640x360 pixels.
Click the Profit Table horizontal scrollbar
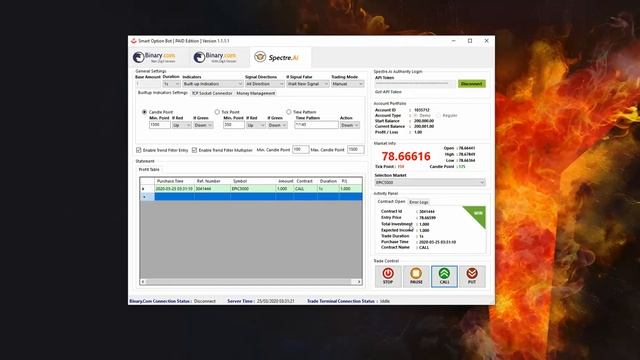(248, 282)
